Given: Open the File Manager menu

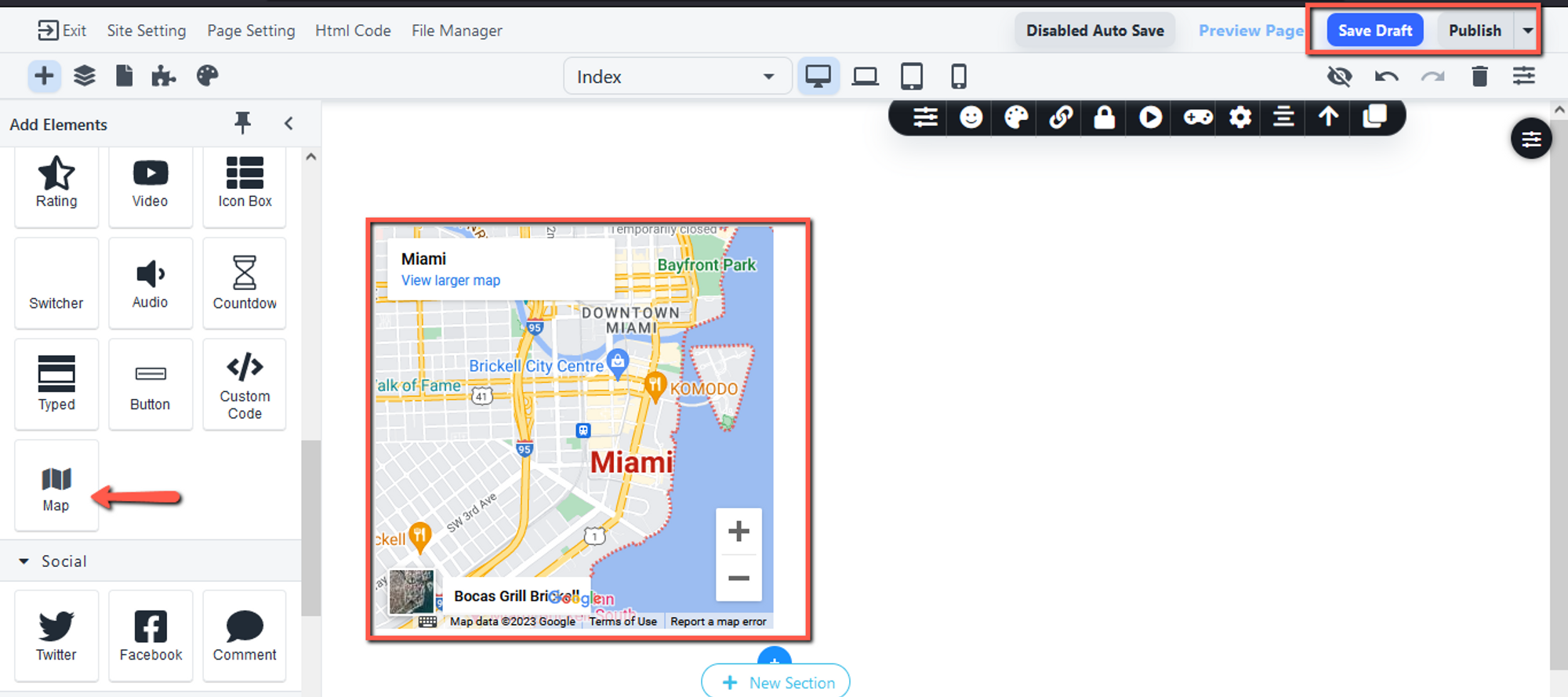Looking at the screenshot, I should coord(457,31).
